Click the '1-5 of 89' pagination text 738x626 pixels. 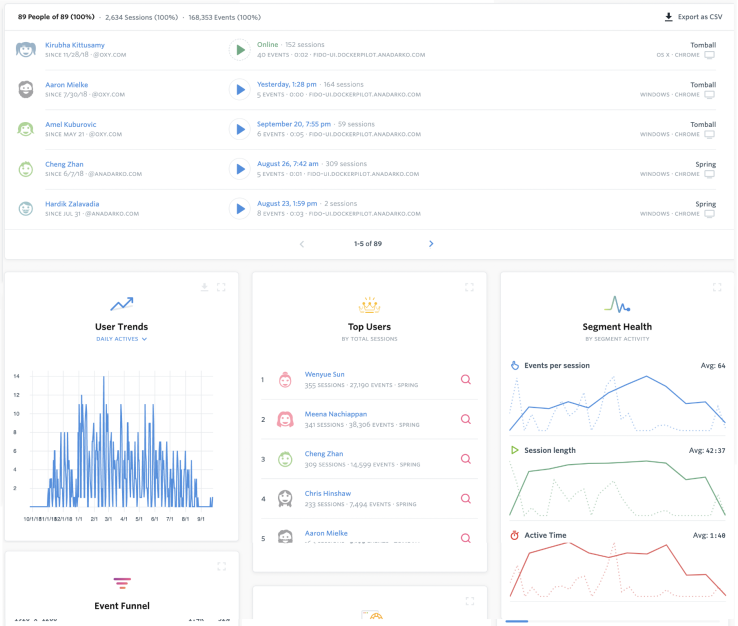[x=368, y=243]
